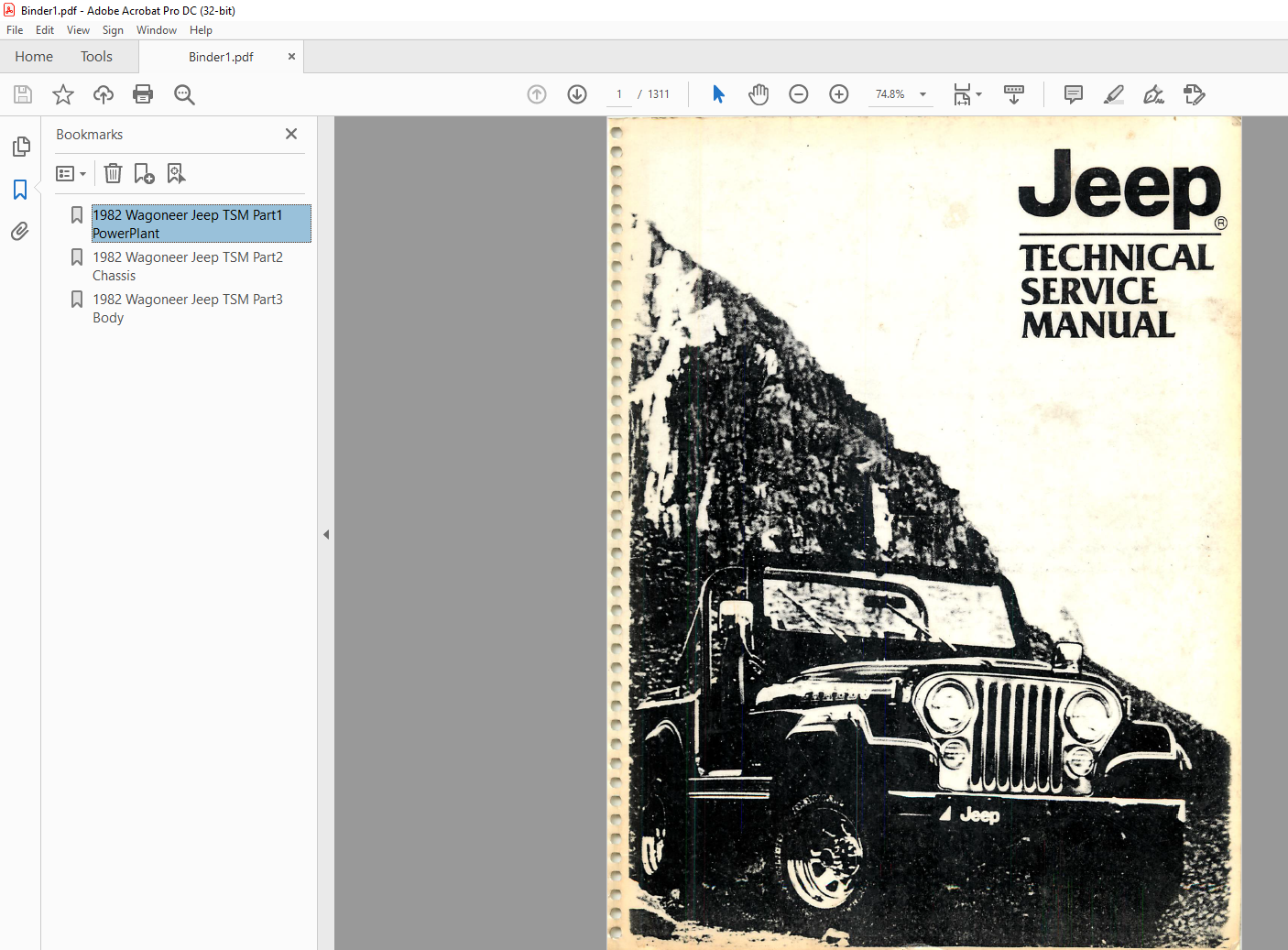This screenshot has height=950, width=1288.
Task: Select bookmark Part2 Chassis
Action: pos(188,266)
